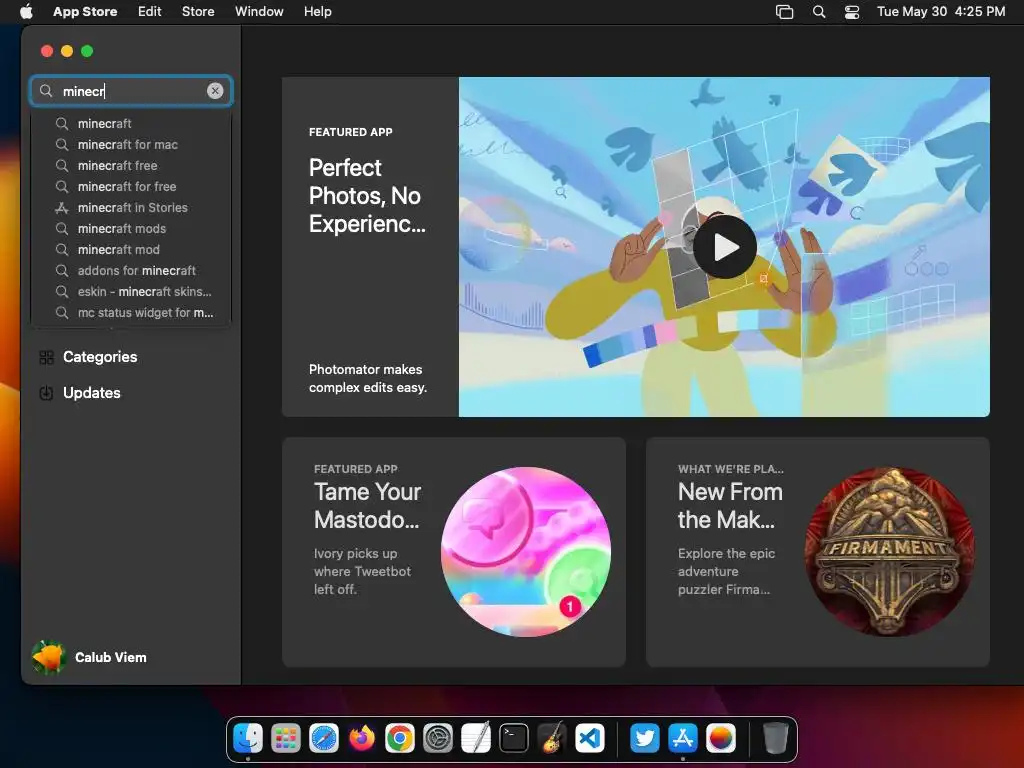
Task: Choose the "minecraft for mac" suggestion
Action: tap(131, 144)
